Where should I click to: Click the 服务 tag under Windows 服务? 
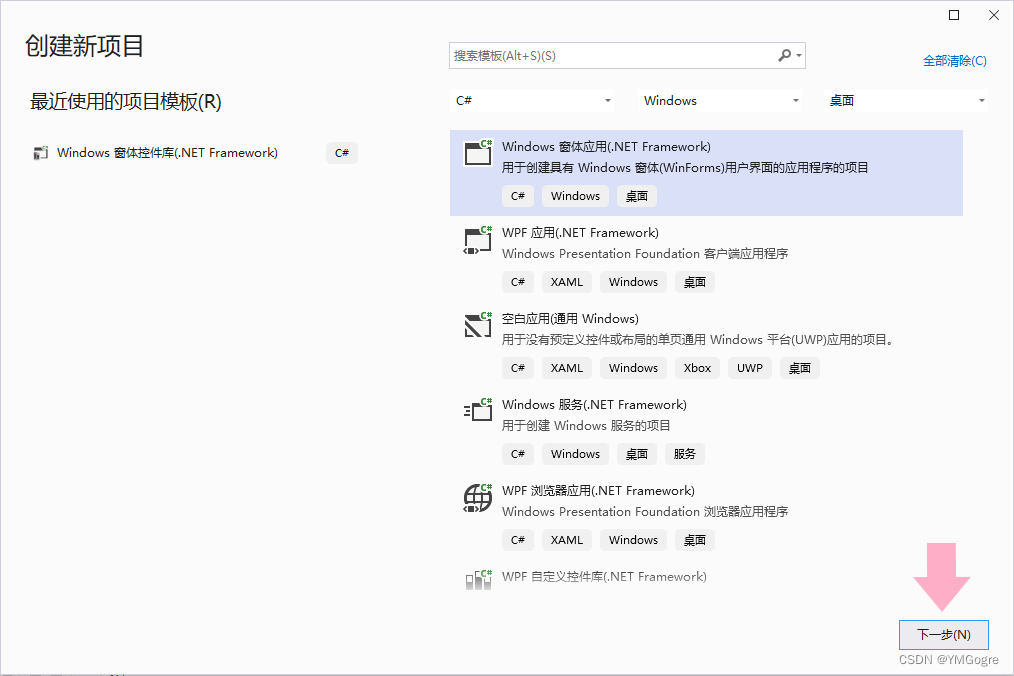[x=684, y=454]
